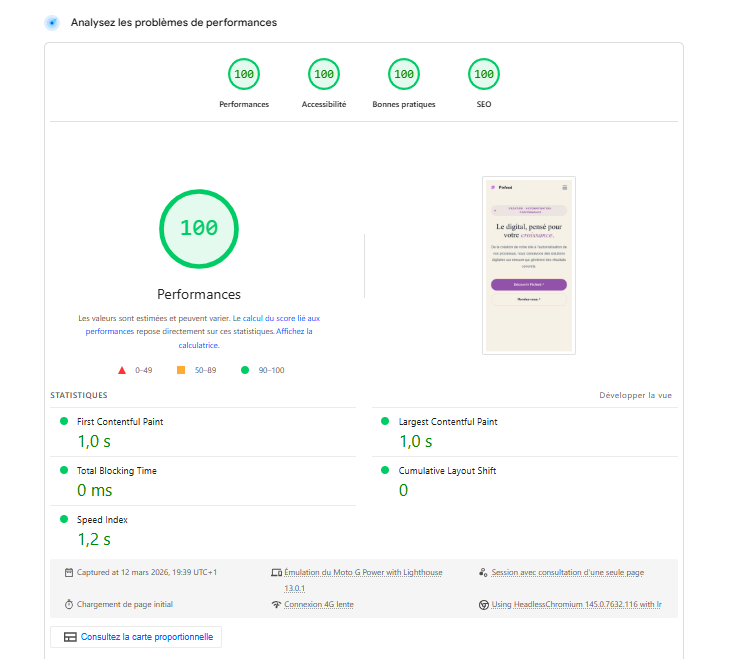This screenshot has height=659, width=749.
Task: Click the Cumulative Layout Shift value 0
Action: point(403,490)
